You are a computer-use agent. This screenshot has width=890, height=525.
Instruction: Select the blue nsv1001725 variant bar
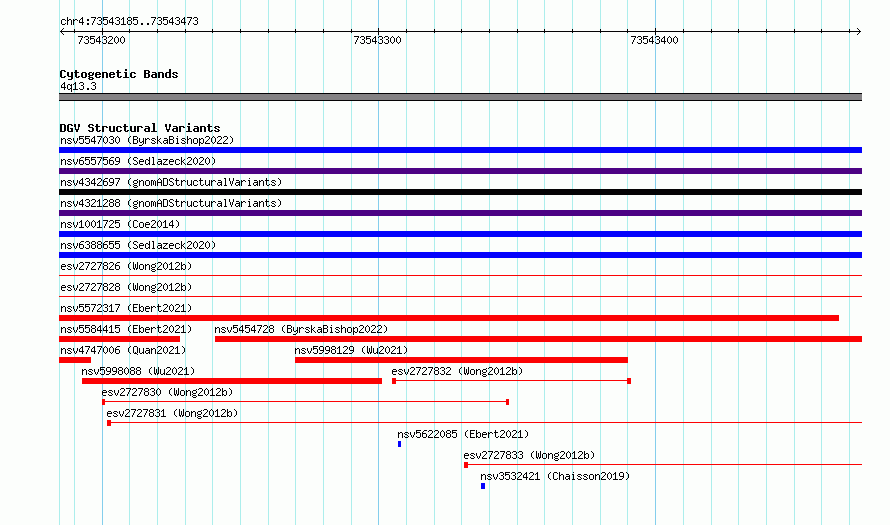click(460, 234)
